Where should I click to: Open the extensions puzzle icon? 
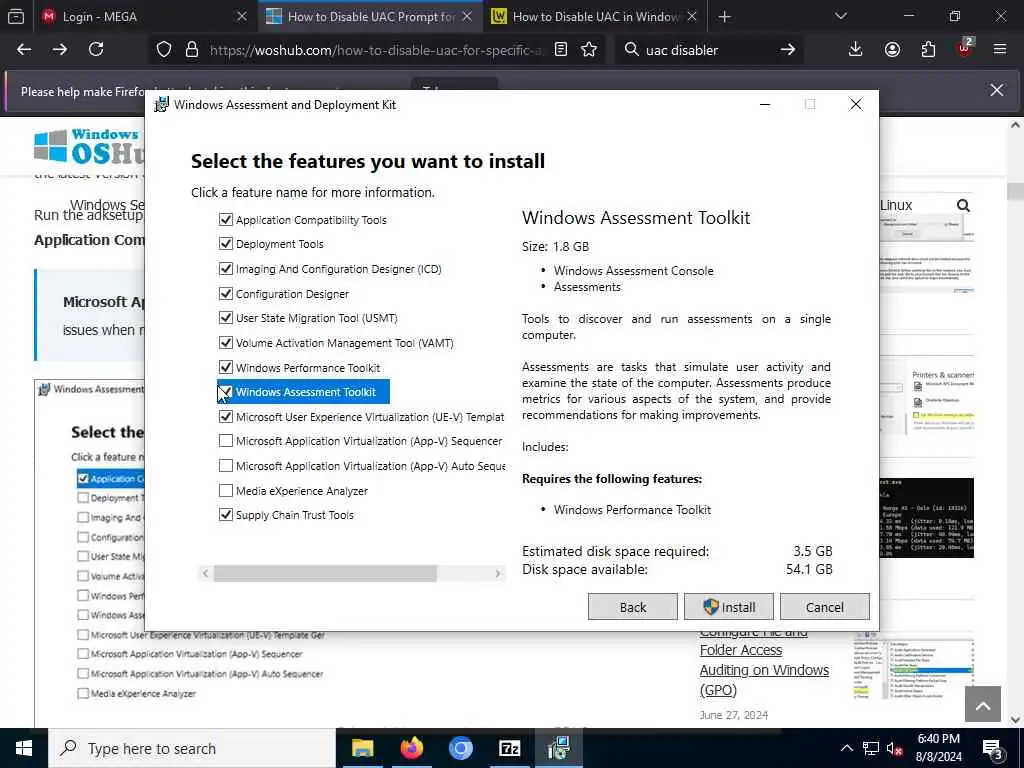[x=928, y=50]
